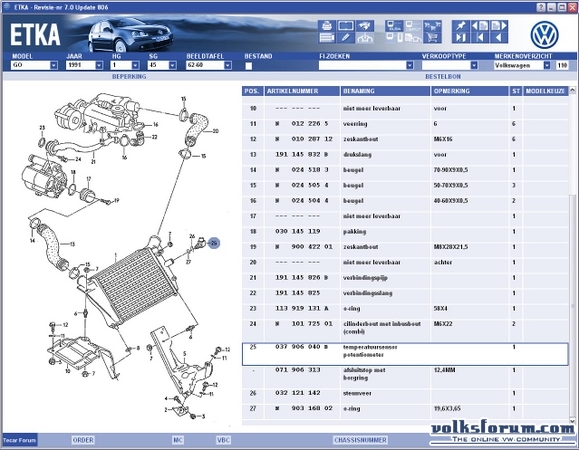This screenshot has height=450, width=579.
Task: Click the help question mark in title bar
Action: click(x=541, y=7)
